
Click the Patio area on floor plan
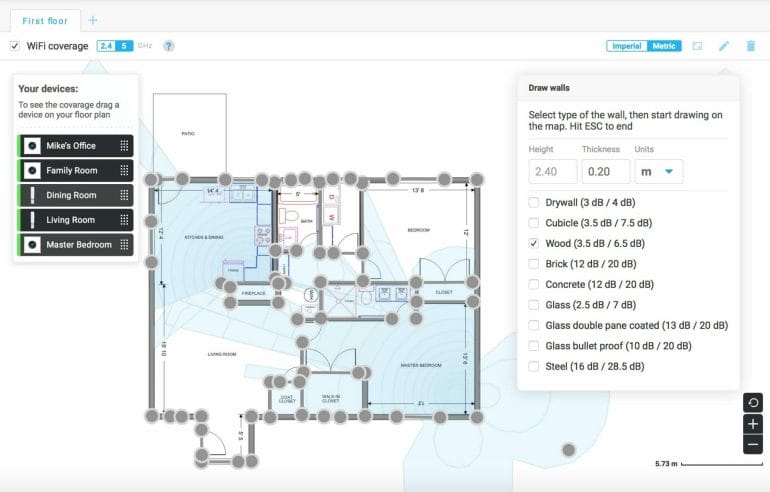[x=189, y=133]
